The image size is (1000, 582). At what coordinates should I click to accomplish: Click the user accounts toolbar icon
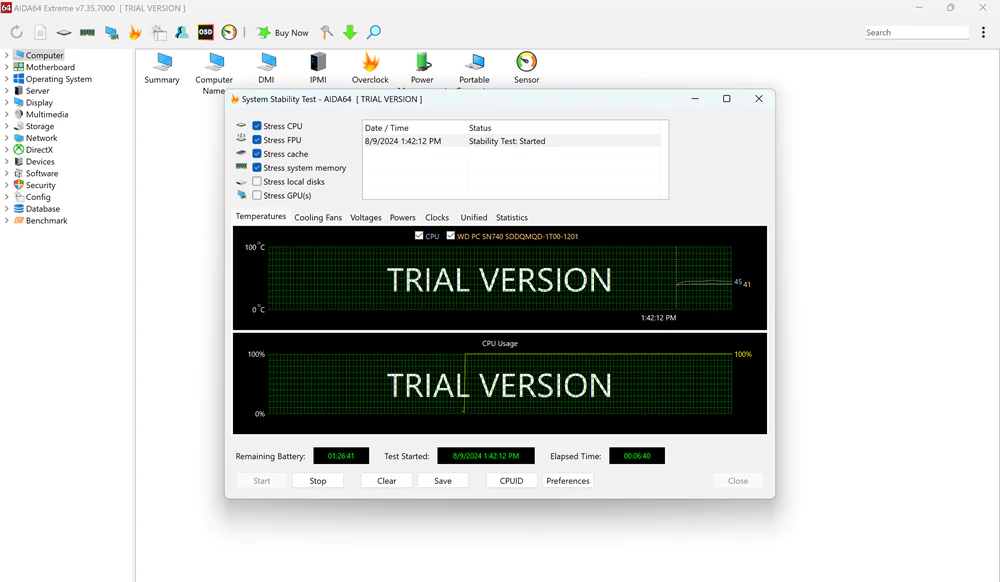pyautogui.click(x=182, y=32)
